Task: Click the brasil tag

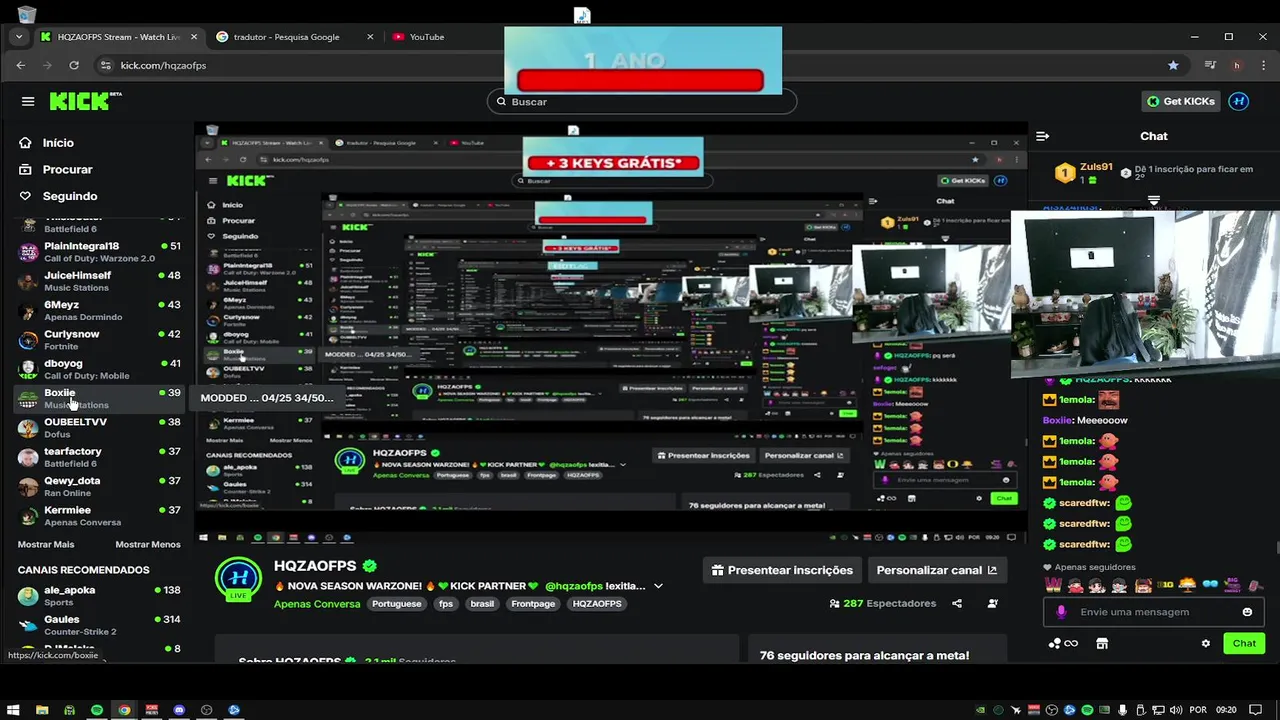Action: [x=482, y=604]
